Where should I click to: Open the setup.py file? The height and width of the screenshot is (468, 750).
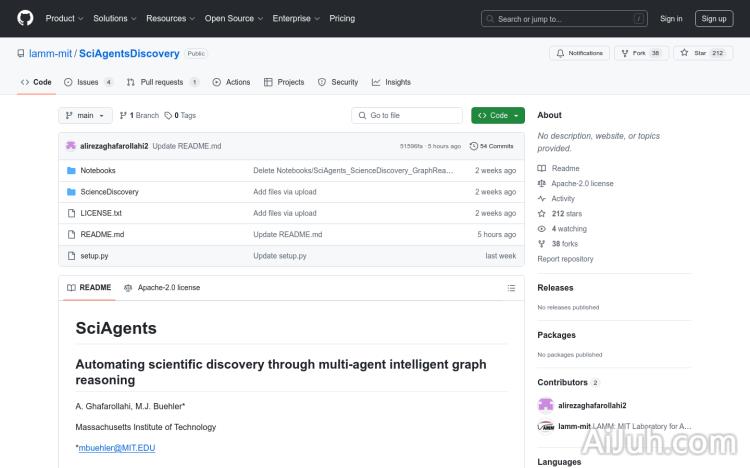[94, 256]
